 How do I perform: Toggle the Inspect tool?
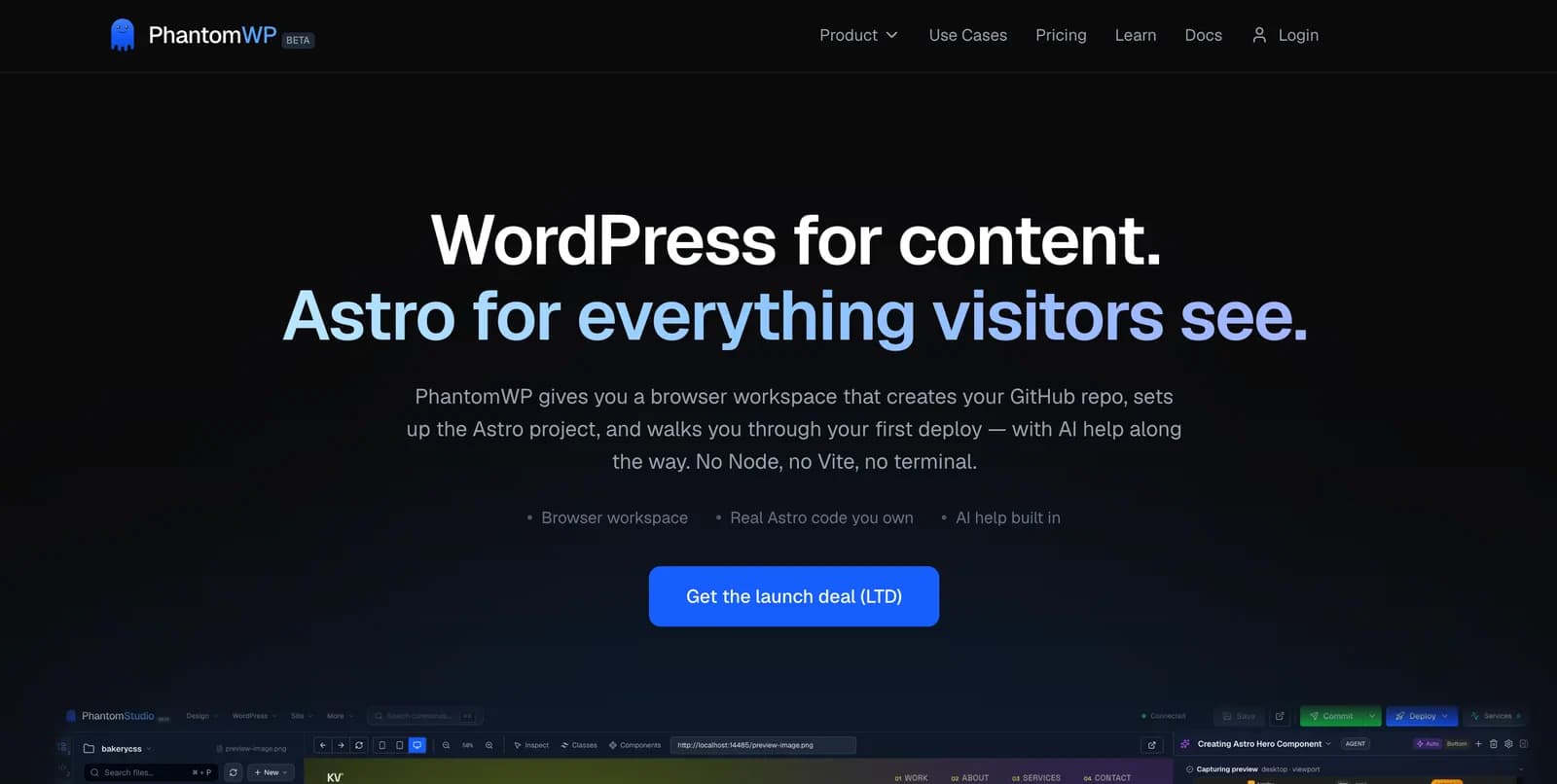coord(531,745)
